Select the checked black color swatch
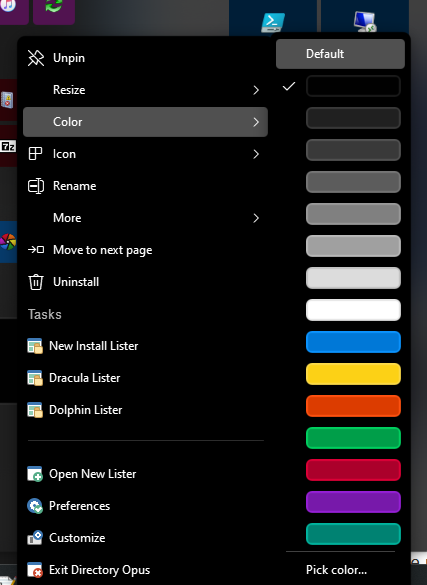 (353, 86)
